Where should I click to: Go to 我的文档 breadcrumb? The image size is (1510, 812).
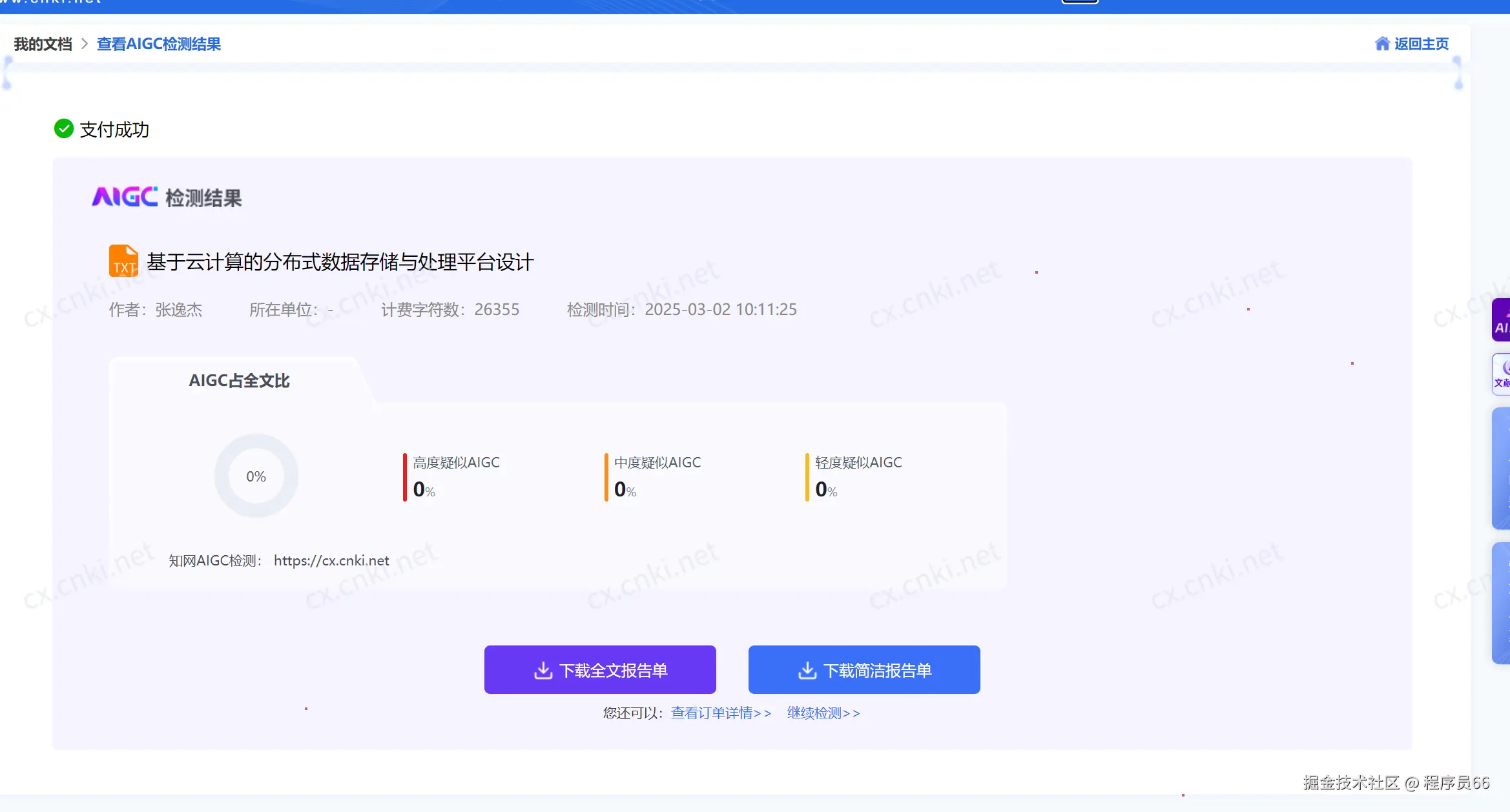pos(43,44)
